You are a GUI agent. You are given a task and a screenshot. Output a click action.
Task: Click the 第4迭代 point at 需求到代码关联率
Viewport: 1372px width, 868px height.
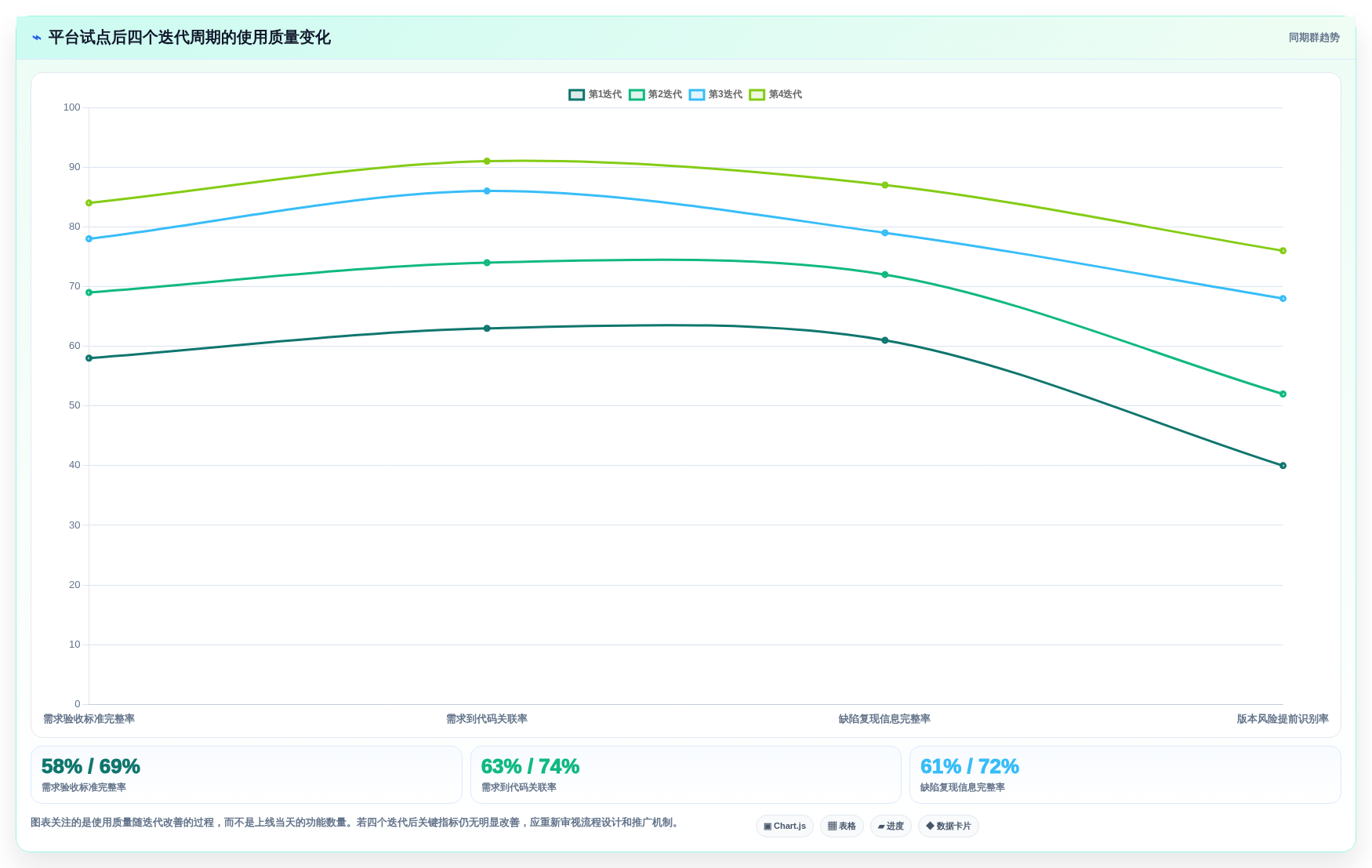[487, 162]
